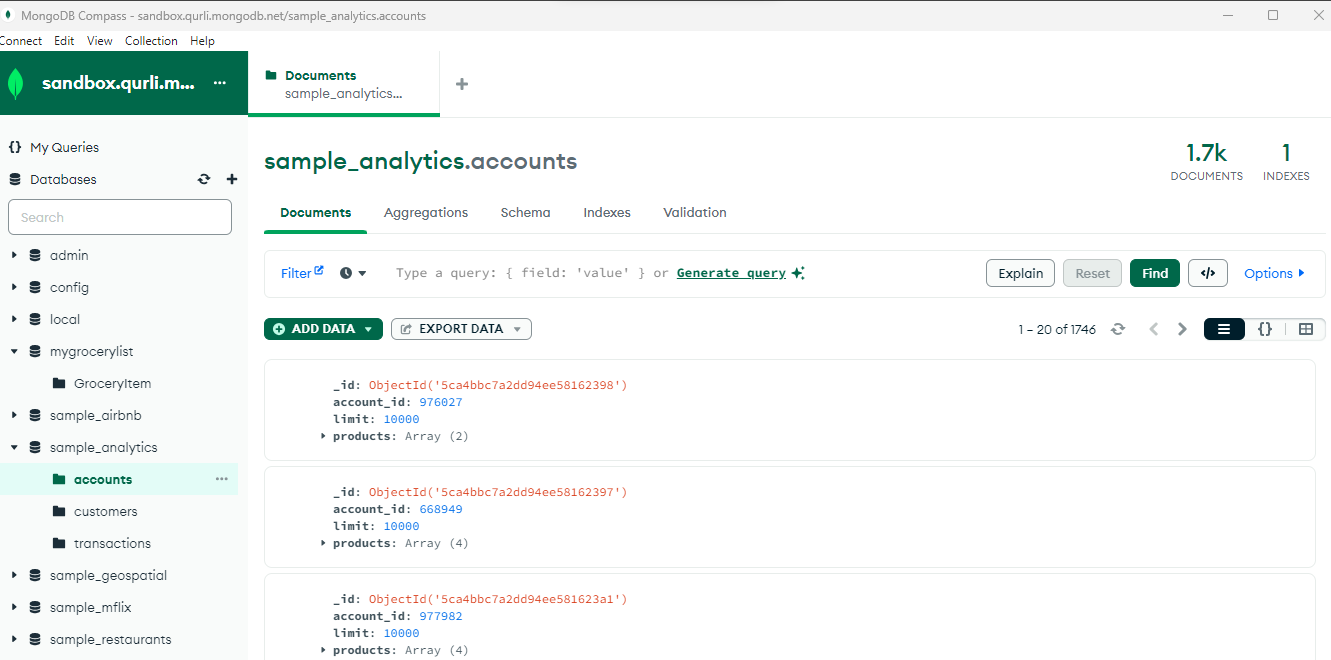
Task: Expand the sample_restaurants database
Action: pos(14,639)
